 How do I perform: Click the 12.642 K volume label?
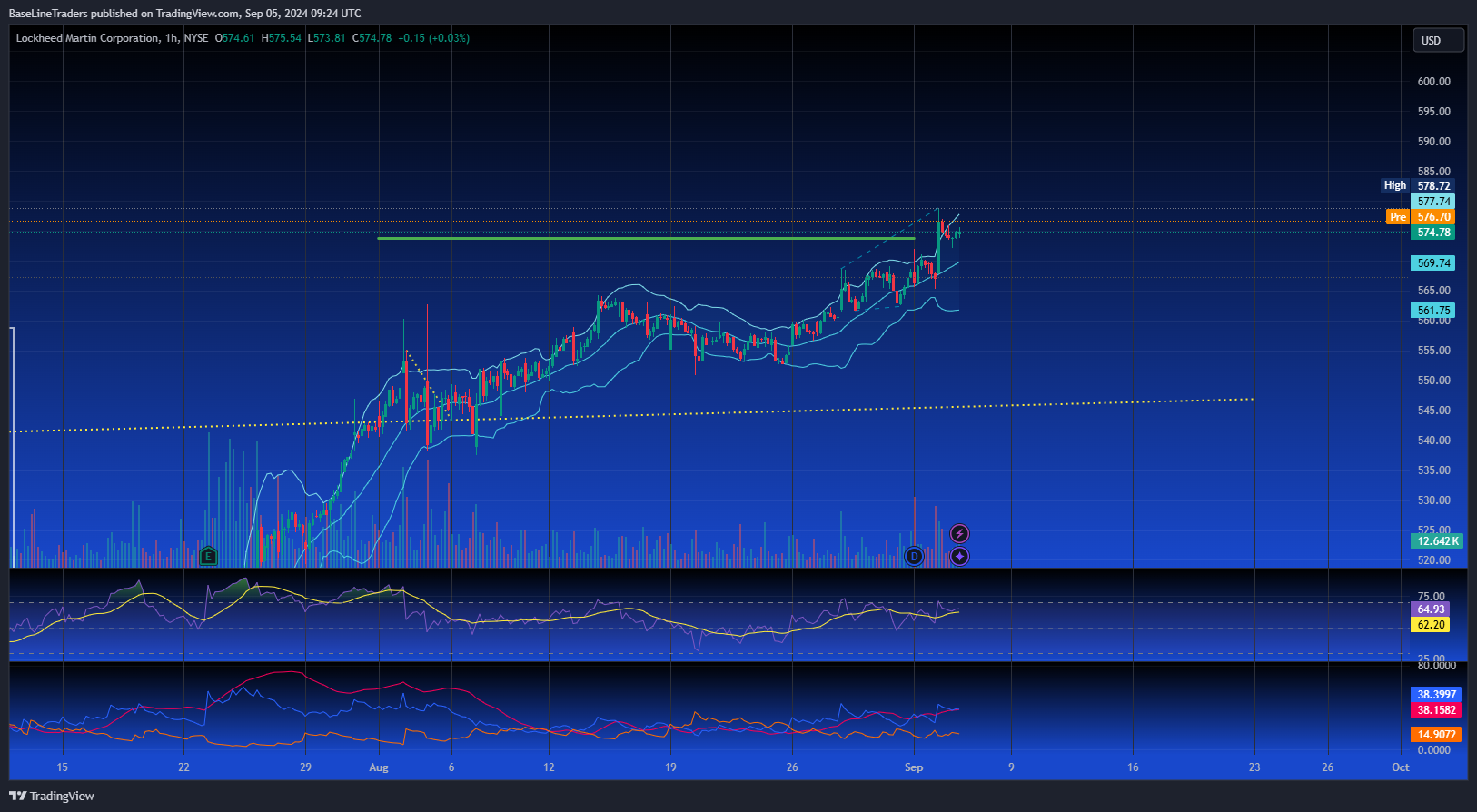[1437, 541]
